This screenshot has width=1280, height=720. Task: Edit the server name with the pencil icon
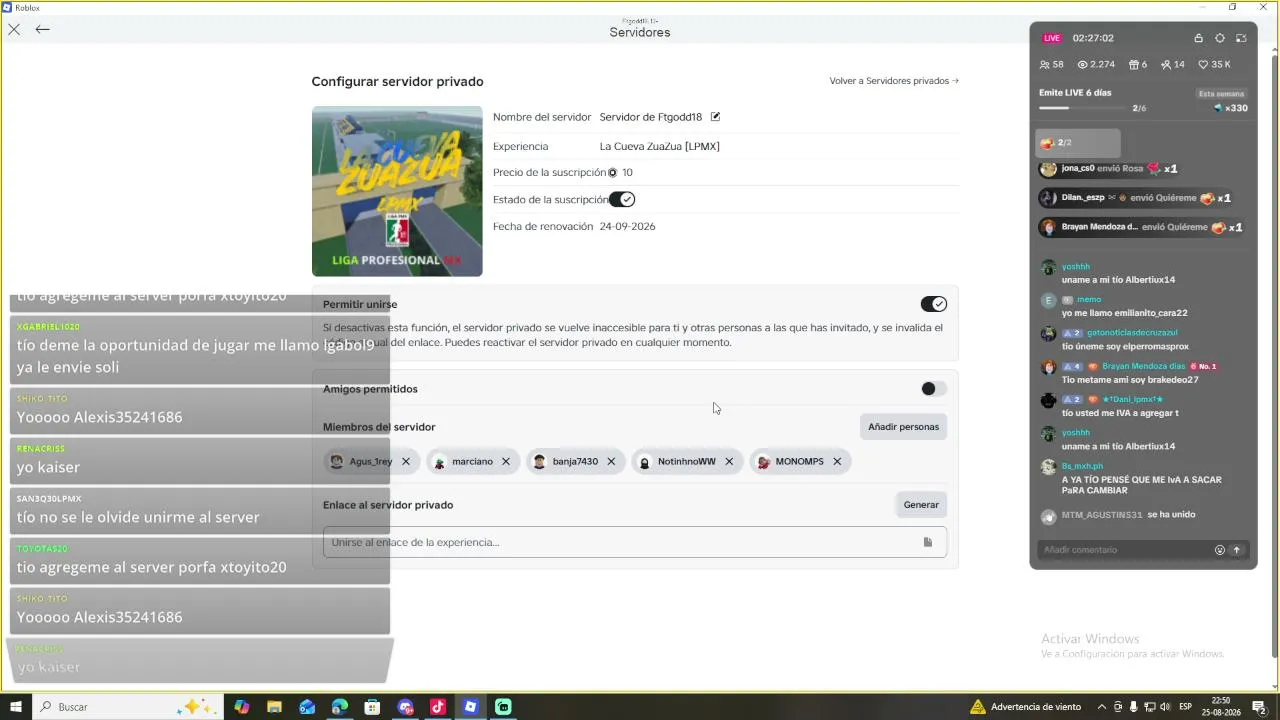715,117
